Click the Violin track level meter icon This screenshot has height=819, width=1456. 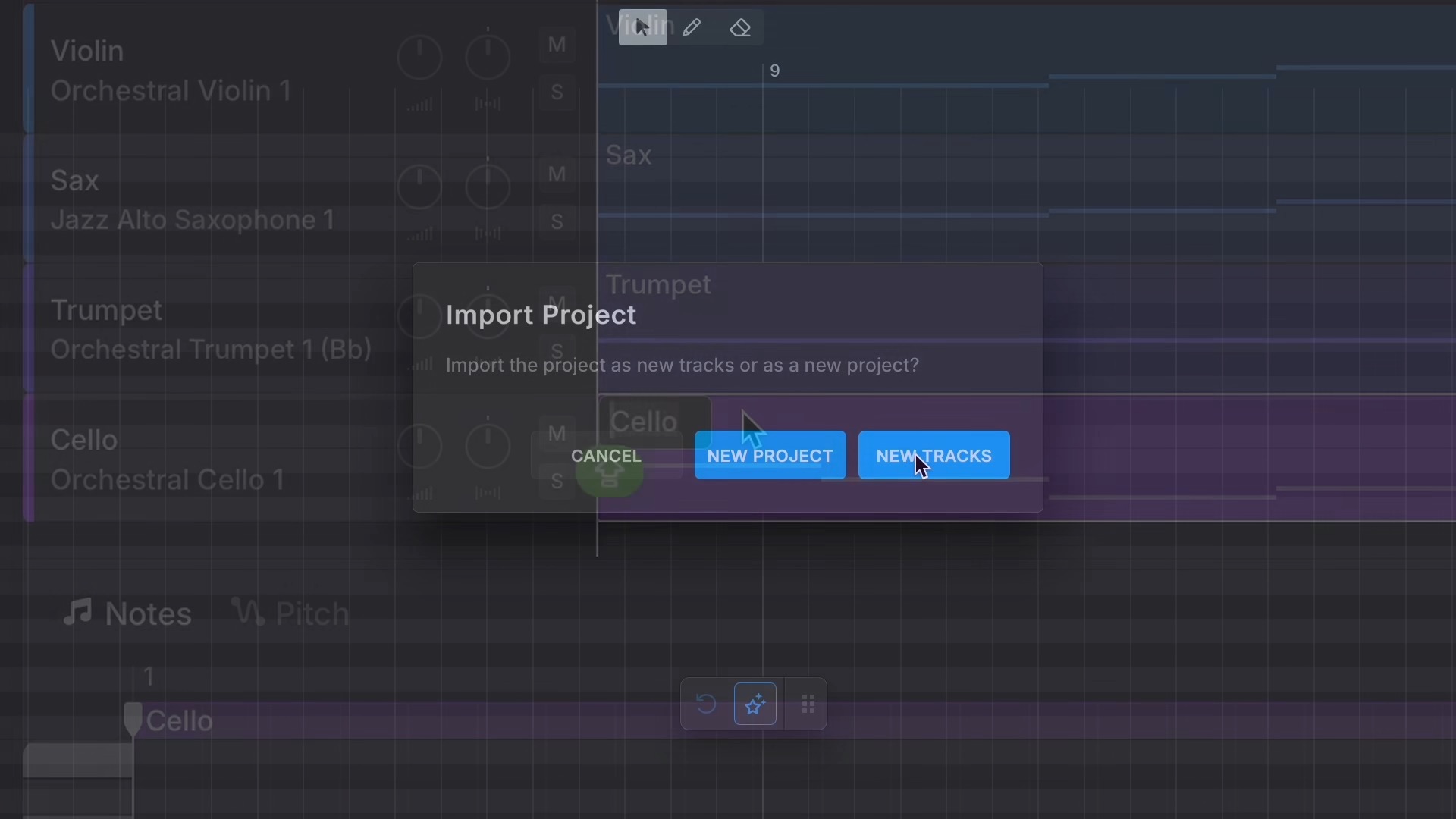pos(420,105)
